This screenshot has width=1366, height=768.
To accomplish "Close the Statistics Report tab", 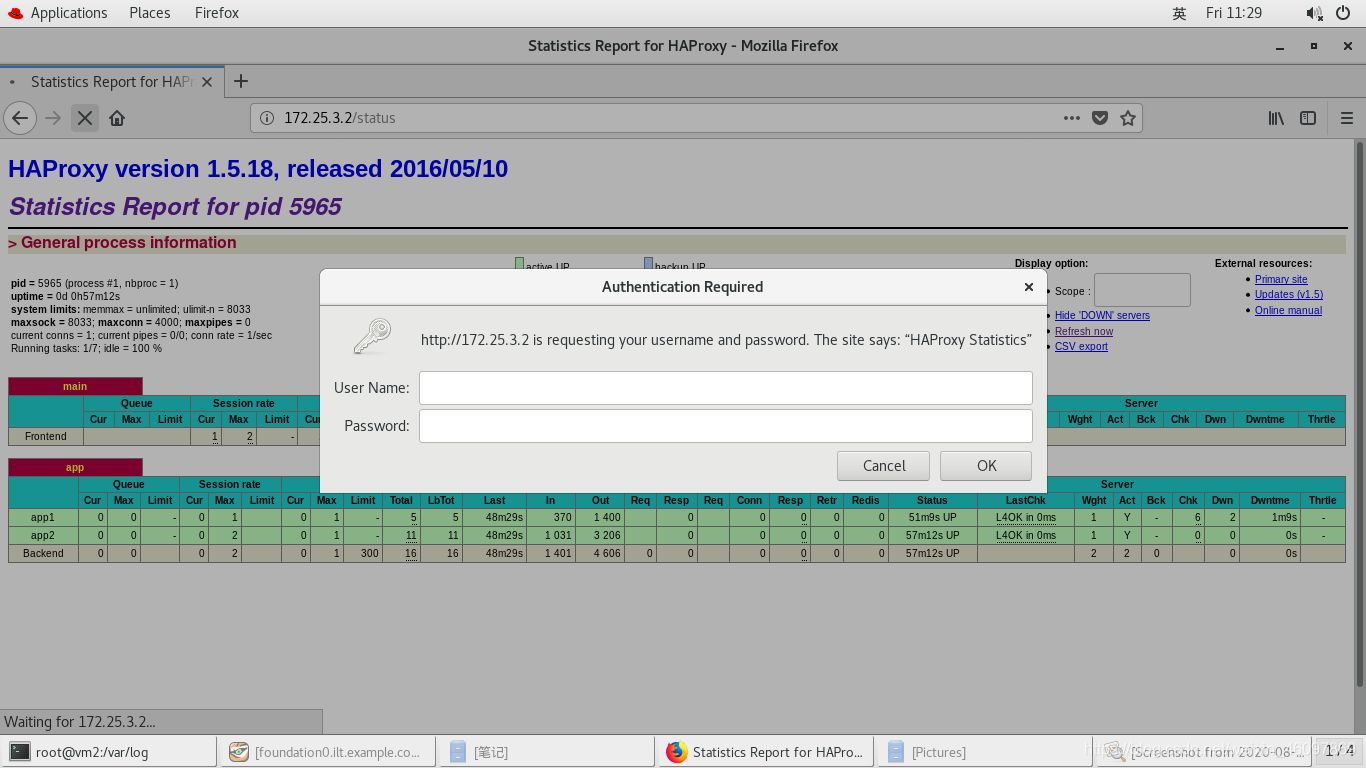I will point(207,82).
